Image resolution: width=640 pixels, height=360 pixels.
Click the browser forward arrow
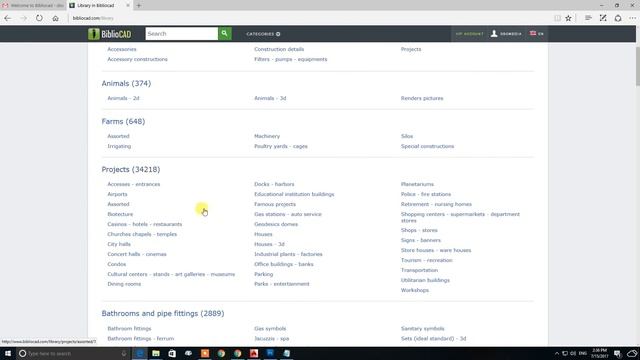tap(24, 18)
